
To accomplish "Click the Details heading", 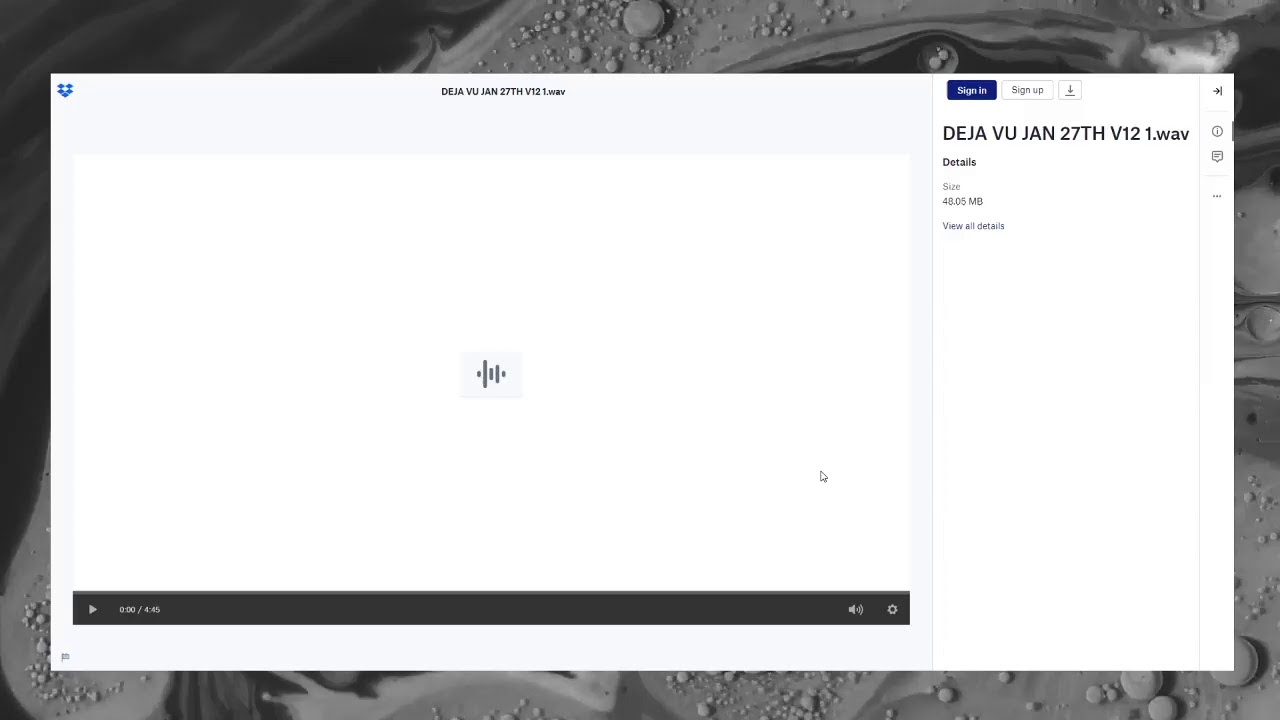I will [x=959, y=162].
